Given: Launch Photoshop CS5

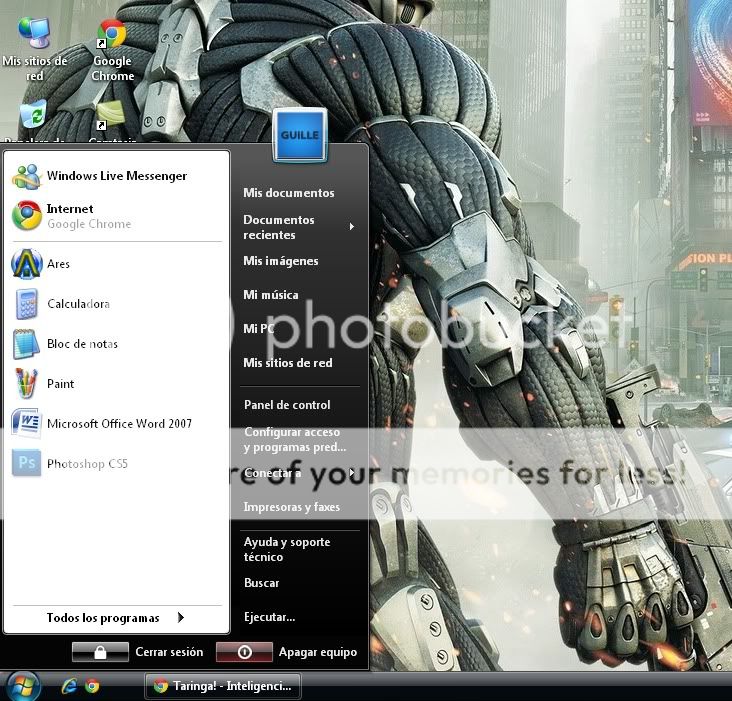Looking at the screenshot, I should pos(27,464).
